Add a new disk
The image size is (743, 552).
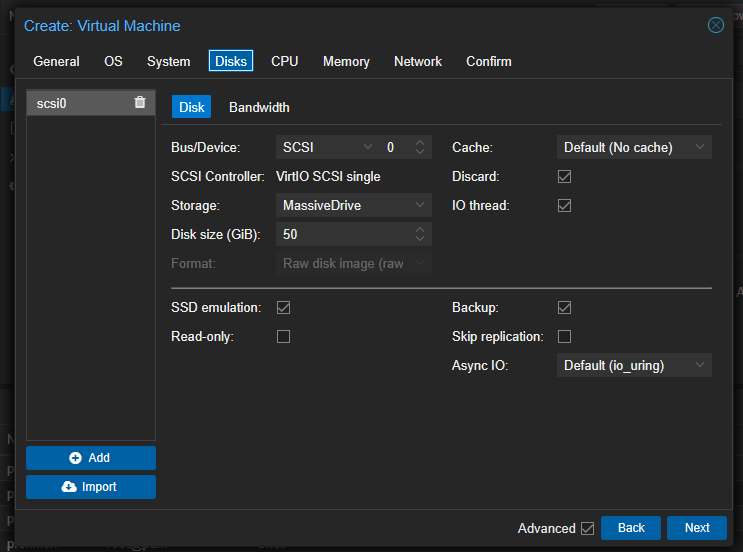pos(91,458)
